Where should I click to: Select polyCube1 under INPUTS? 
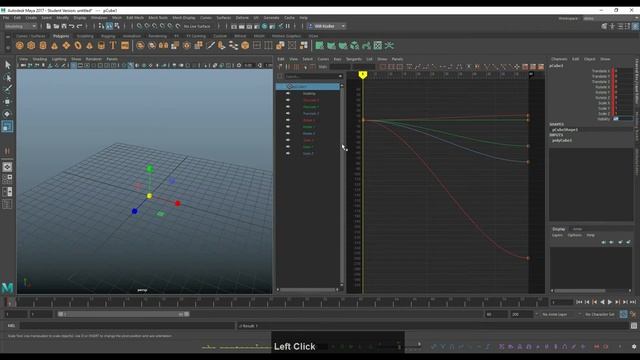[562, 140]
